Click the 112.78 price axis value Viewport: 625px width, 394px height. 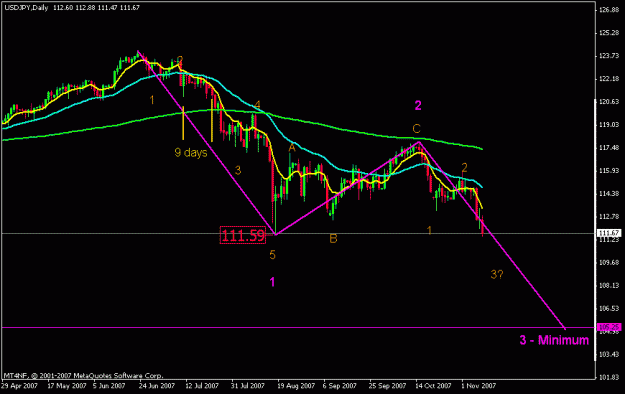point(609,217)
